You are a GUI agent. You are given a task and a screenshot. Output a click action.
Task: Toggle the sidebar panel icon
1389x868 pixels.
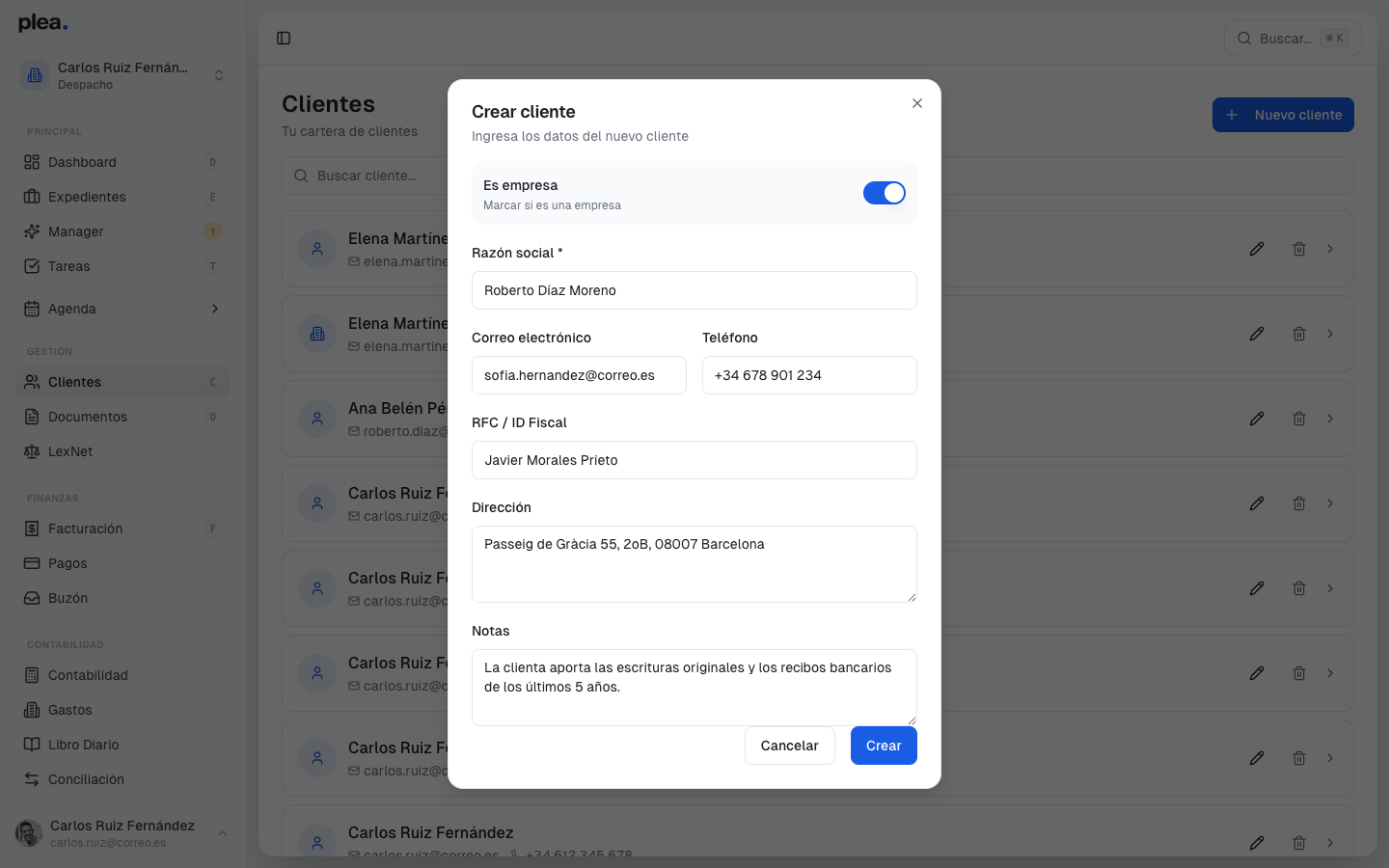coord(284,39)
